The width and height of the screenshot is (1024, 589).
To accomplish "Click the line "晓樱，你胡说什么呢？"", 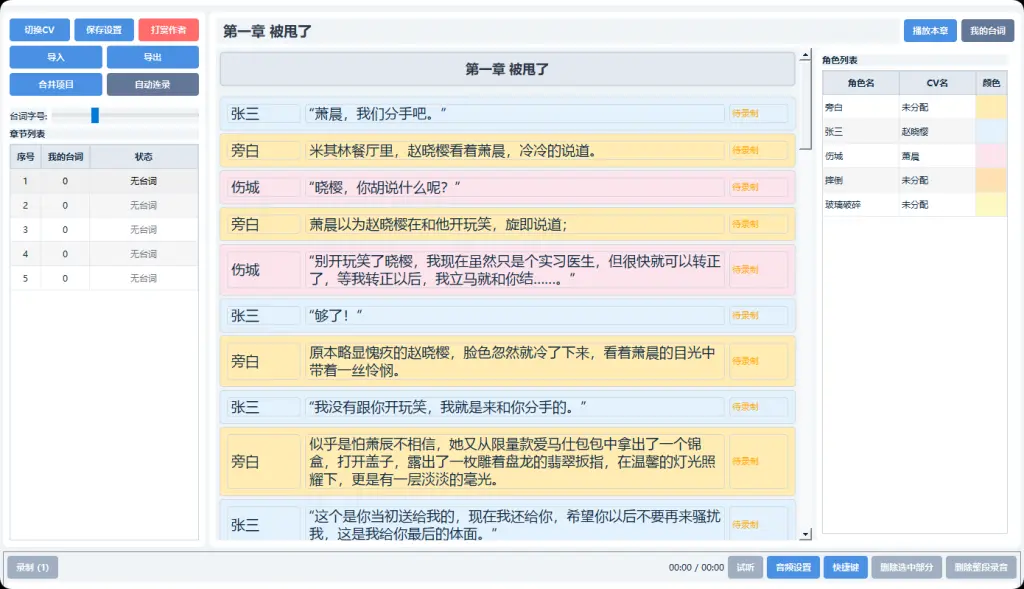I will [515, 187].
